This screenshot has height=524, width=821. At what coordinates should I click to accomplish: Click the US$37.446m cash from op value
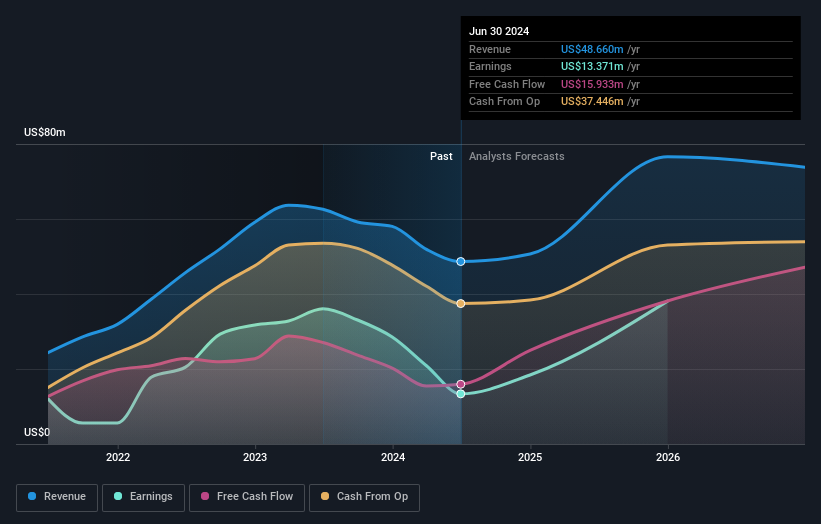pos(592,102)
